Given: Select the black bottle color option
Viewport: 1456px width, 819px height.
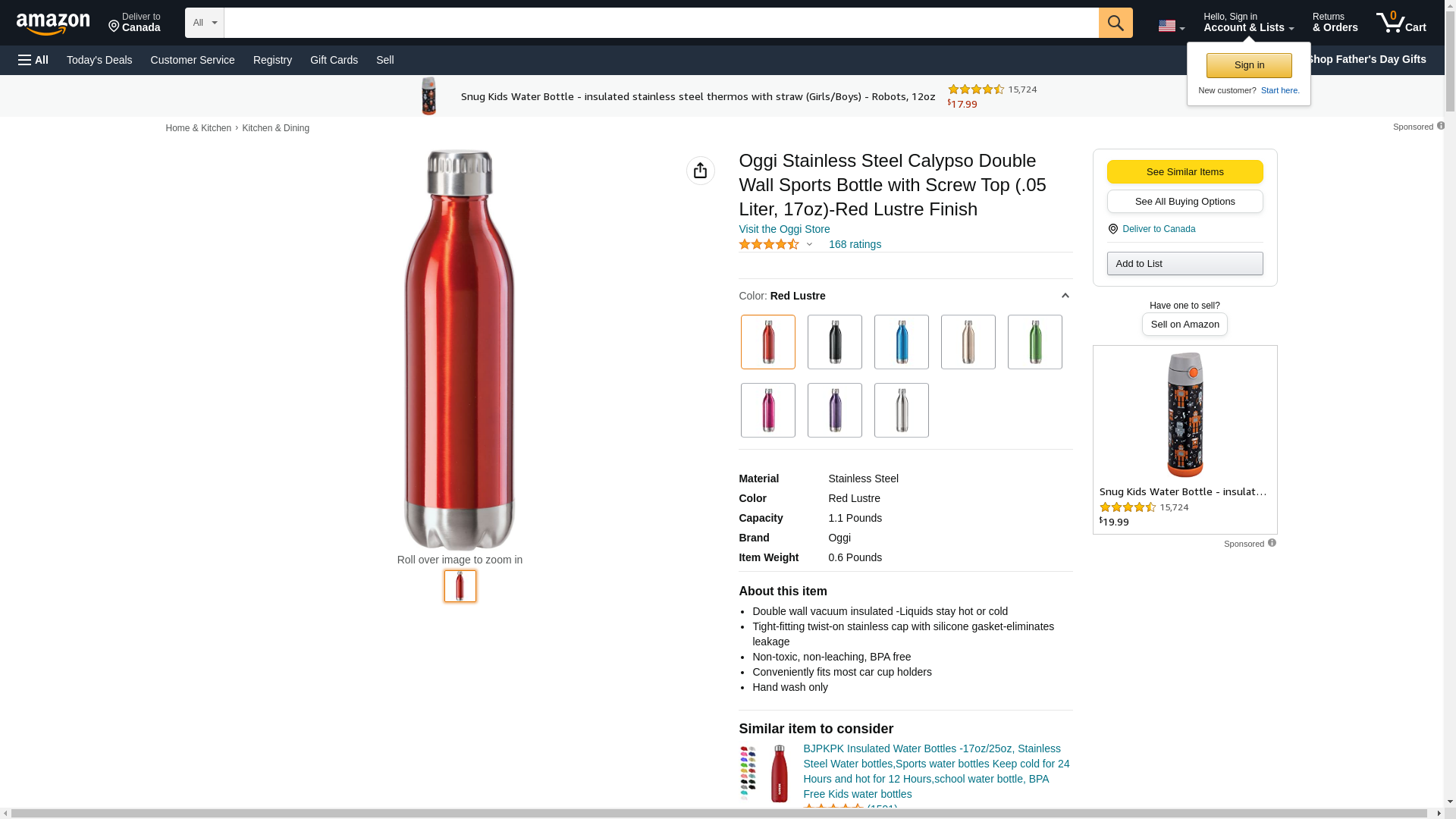Looking at the screenshot, I should [834, 342].
